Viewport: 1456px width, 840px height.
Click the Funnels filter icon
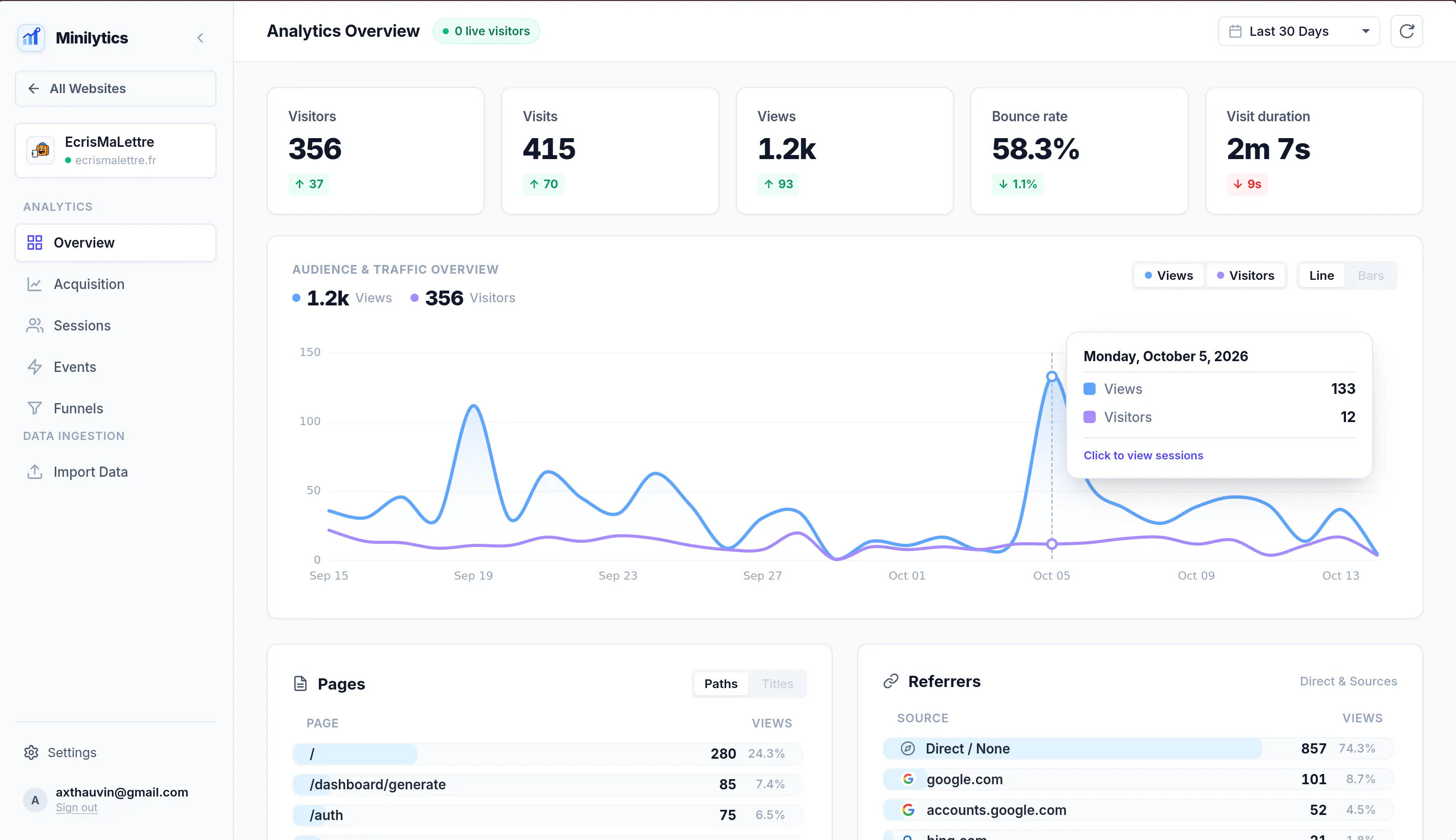[35, 408]
